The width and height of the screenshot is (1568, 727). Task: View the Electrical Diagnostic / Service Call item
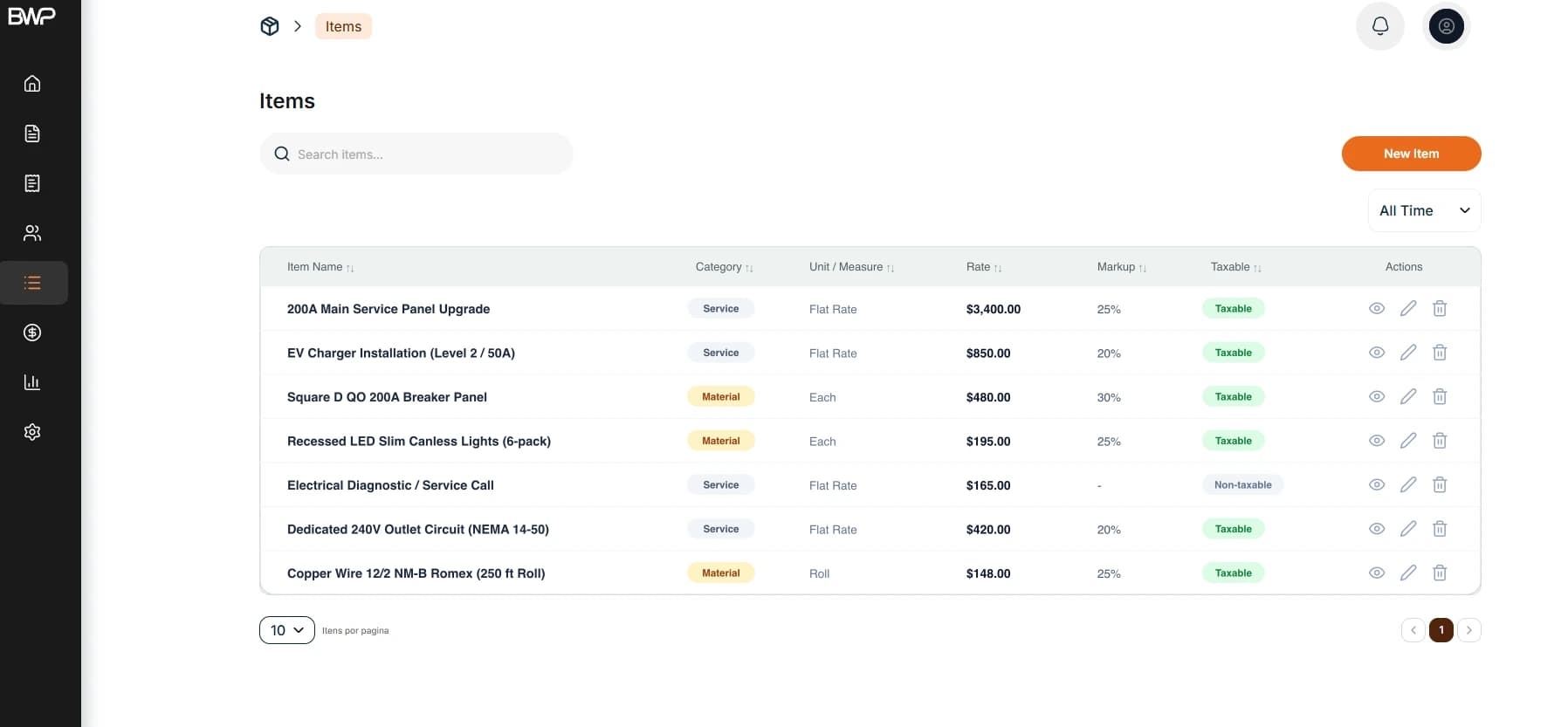coord(1377,485)
